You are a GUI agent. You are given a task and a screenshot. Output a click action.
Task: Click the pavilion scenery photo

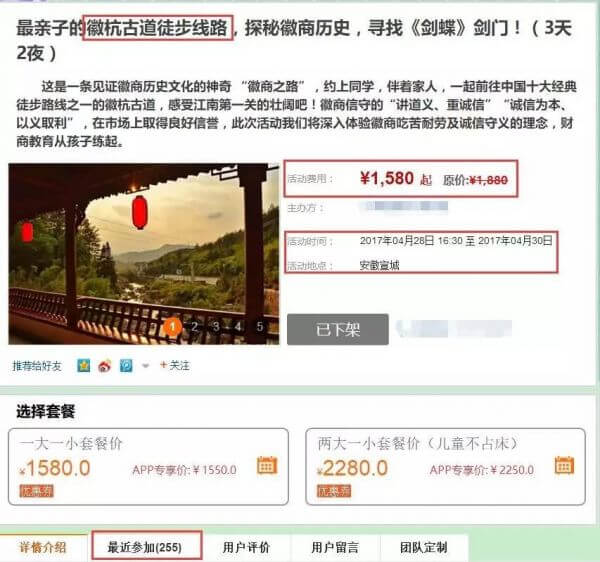point(144,254)
